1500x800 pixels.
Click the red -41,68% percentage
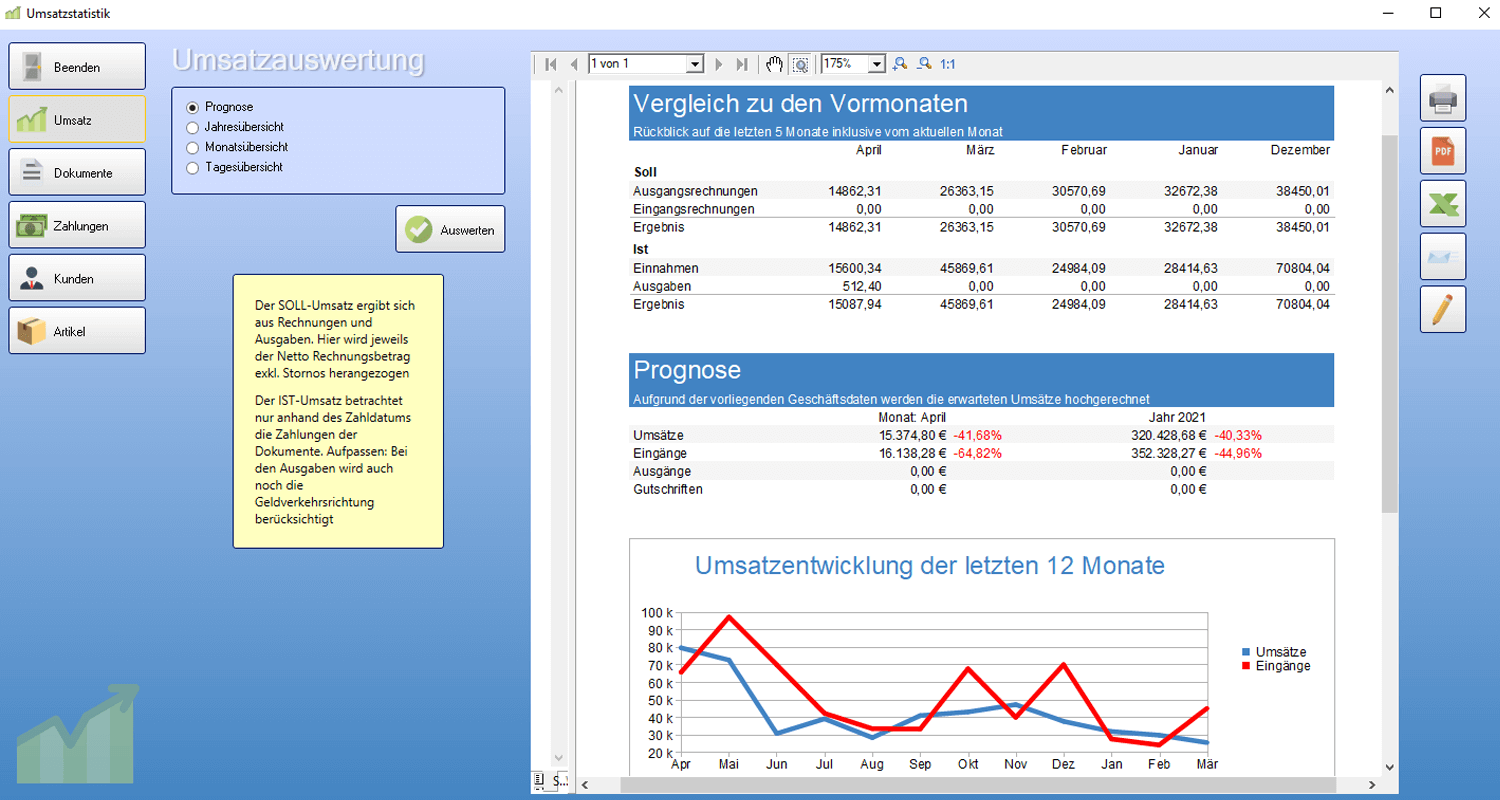point(977,435)
